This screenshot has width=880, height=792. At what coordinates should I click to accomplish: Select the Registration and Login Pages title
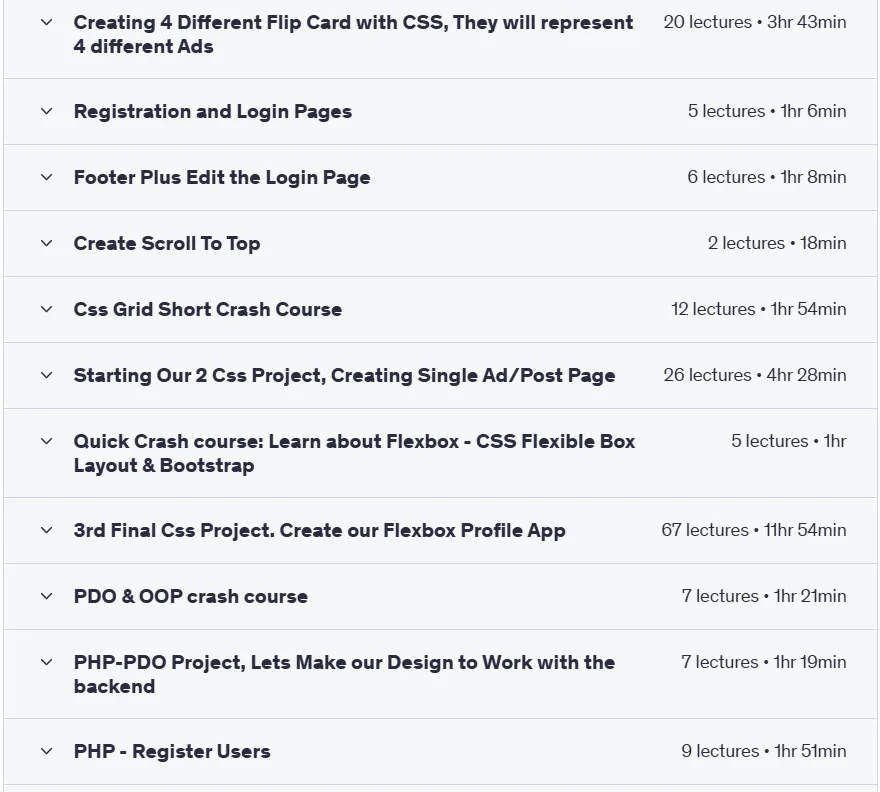(213, 112)
